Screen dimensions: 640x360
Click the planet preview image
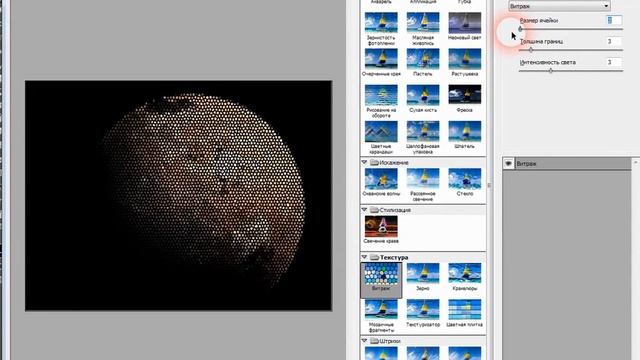(178, 196)
